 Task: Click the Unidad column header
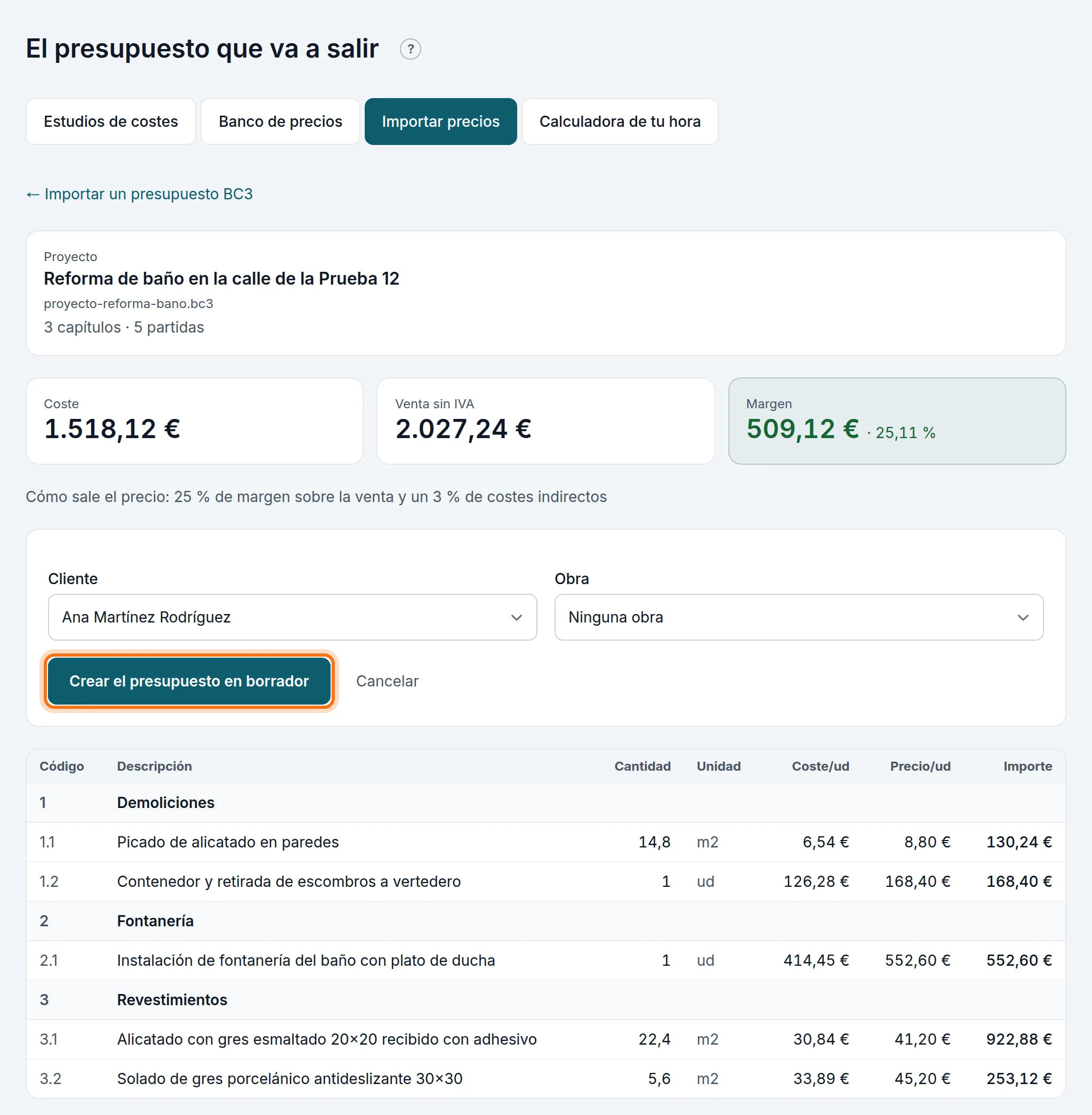pos(719,766)
